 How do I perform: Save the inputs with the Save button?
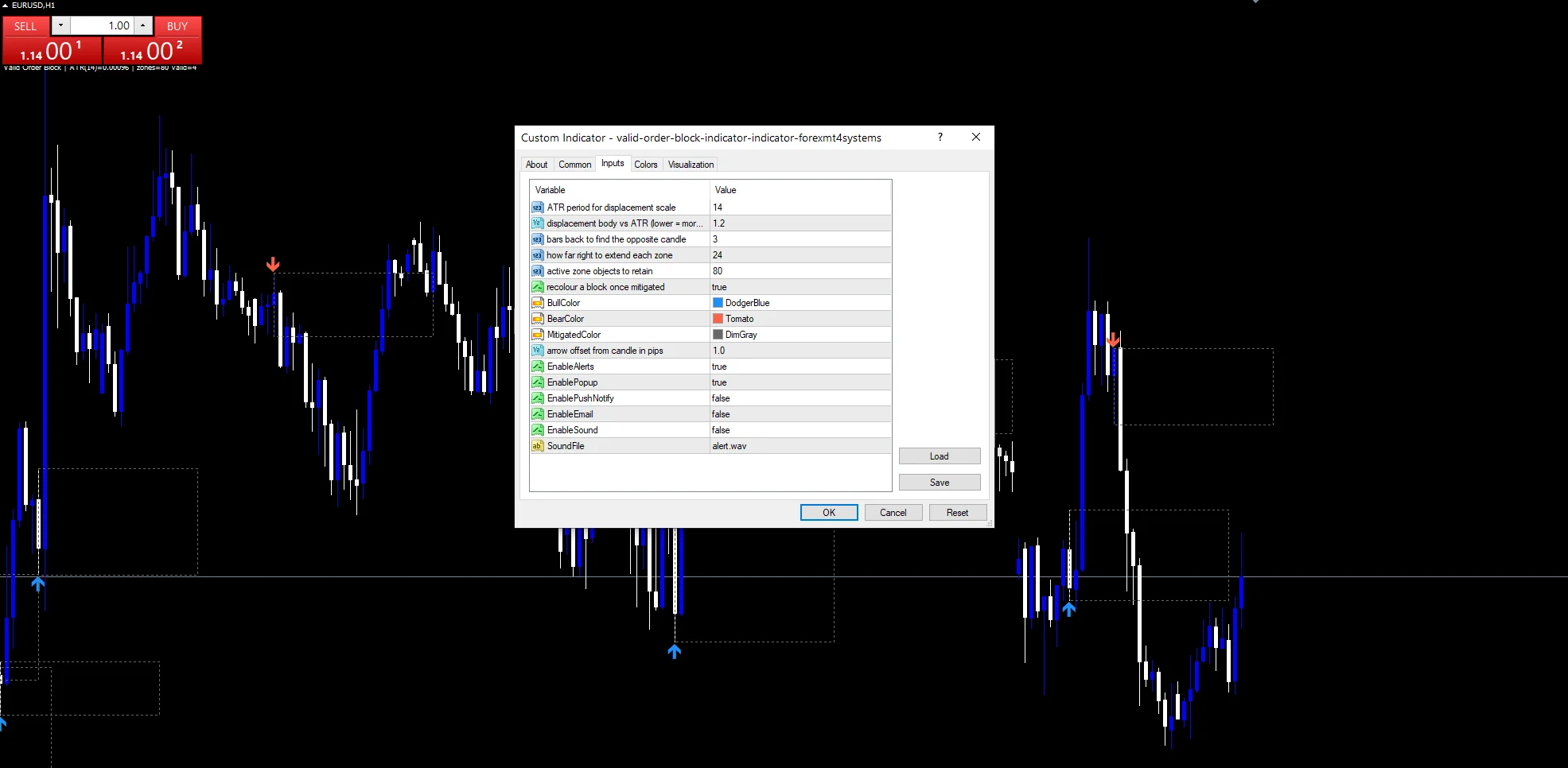pyautogui.click(x=940, y=483)
